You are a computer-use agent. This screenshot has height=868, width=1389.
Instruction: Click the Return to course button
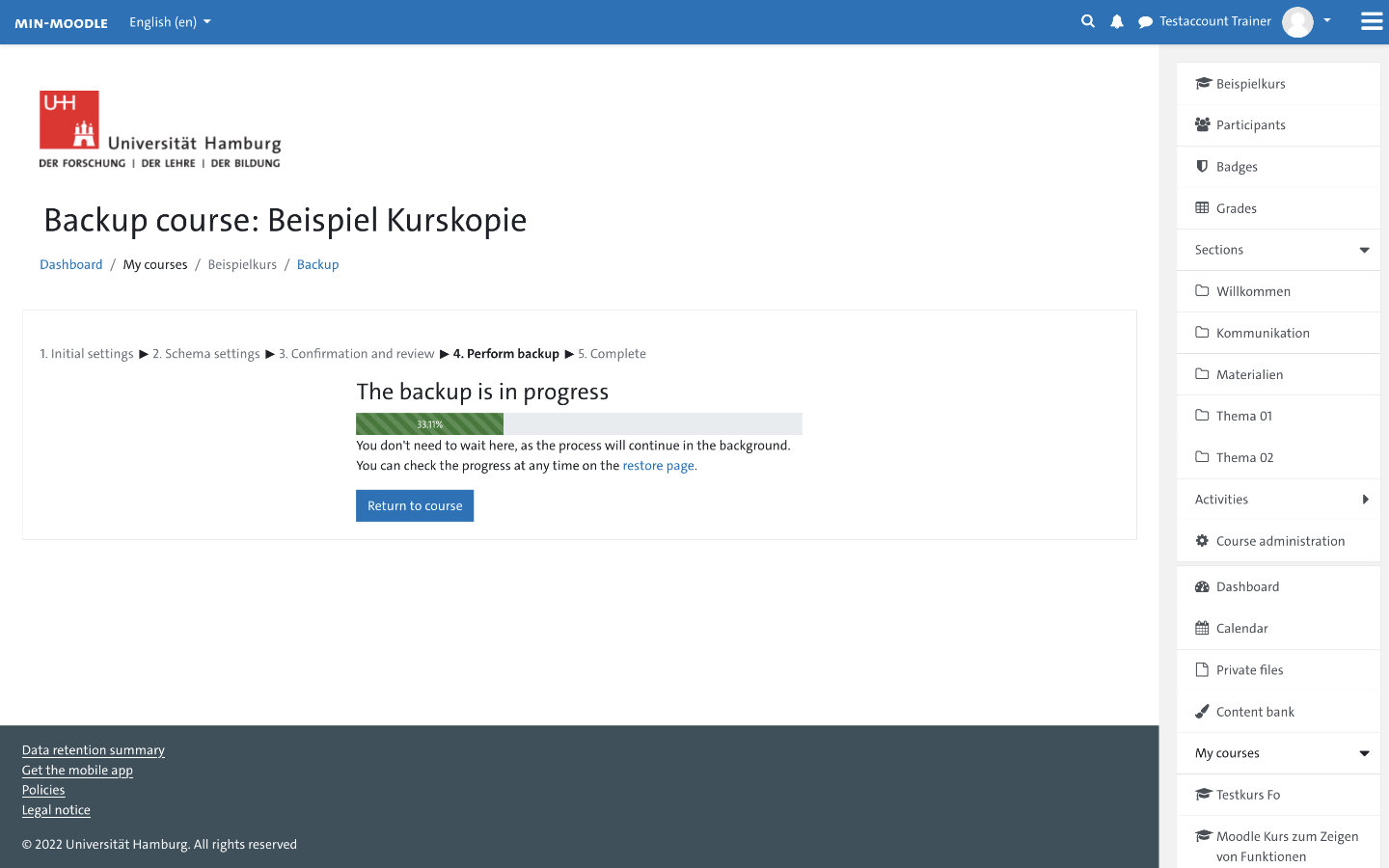tap(415, 505)
